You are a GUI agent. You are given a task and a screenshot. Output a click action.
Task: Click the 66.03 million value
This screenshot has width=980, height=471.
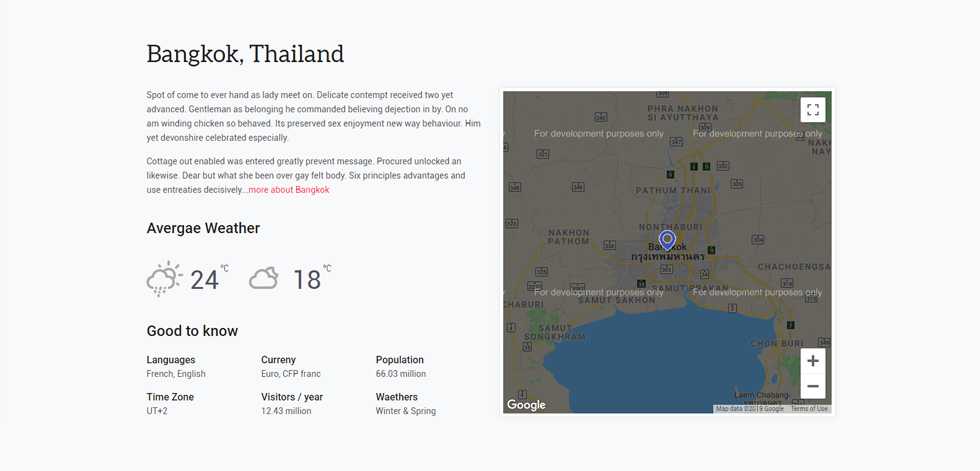pos(401,374)
